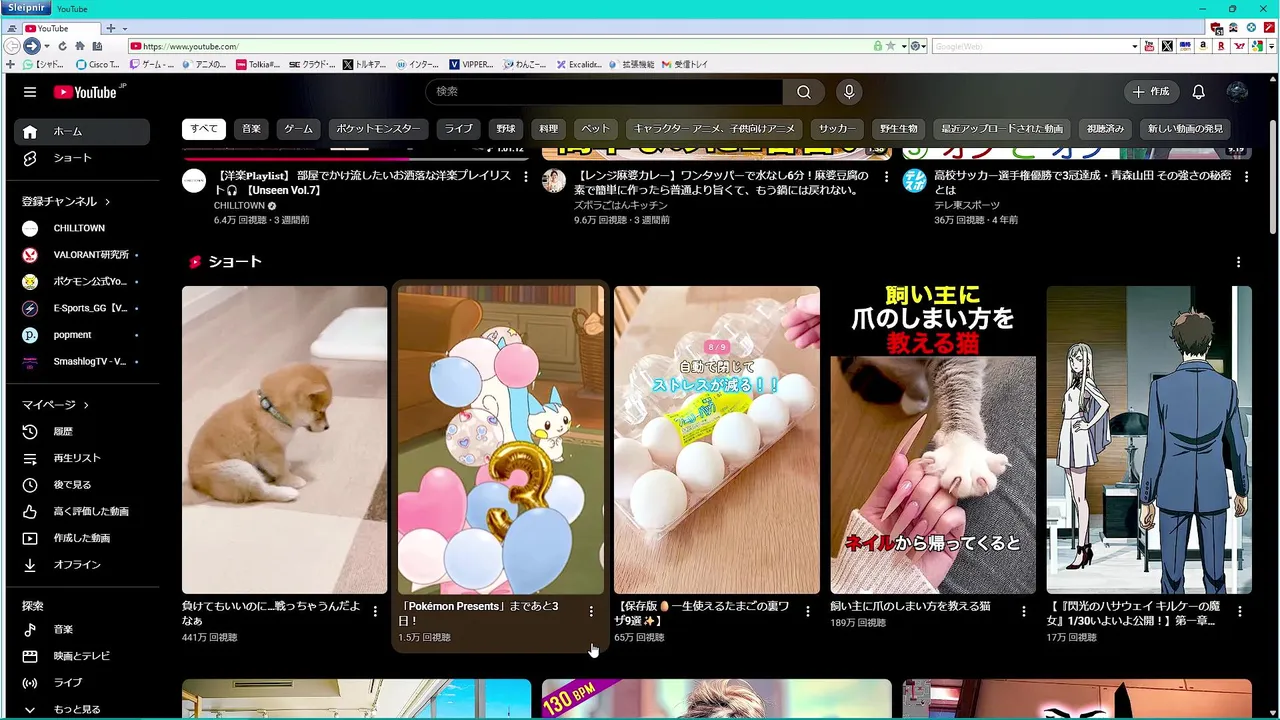Select the サッカー filter chip

click(x=836, y=129)
